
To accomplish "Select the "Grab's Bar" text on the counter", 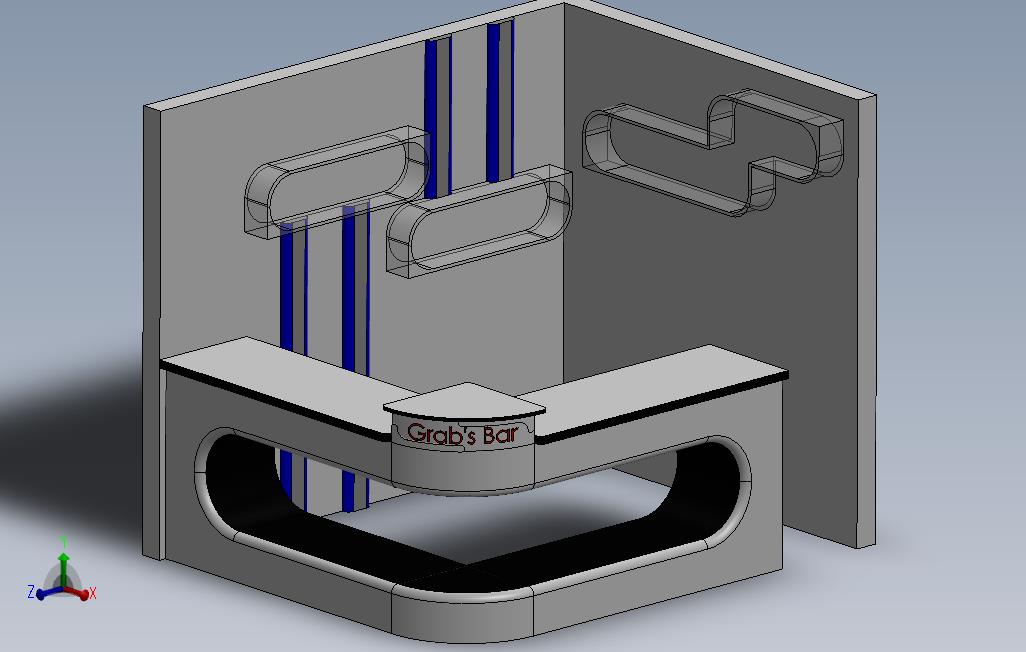I will tap(462, 434).
